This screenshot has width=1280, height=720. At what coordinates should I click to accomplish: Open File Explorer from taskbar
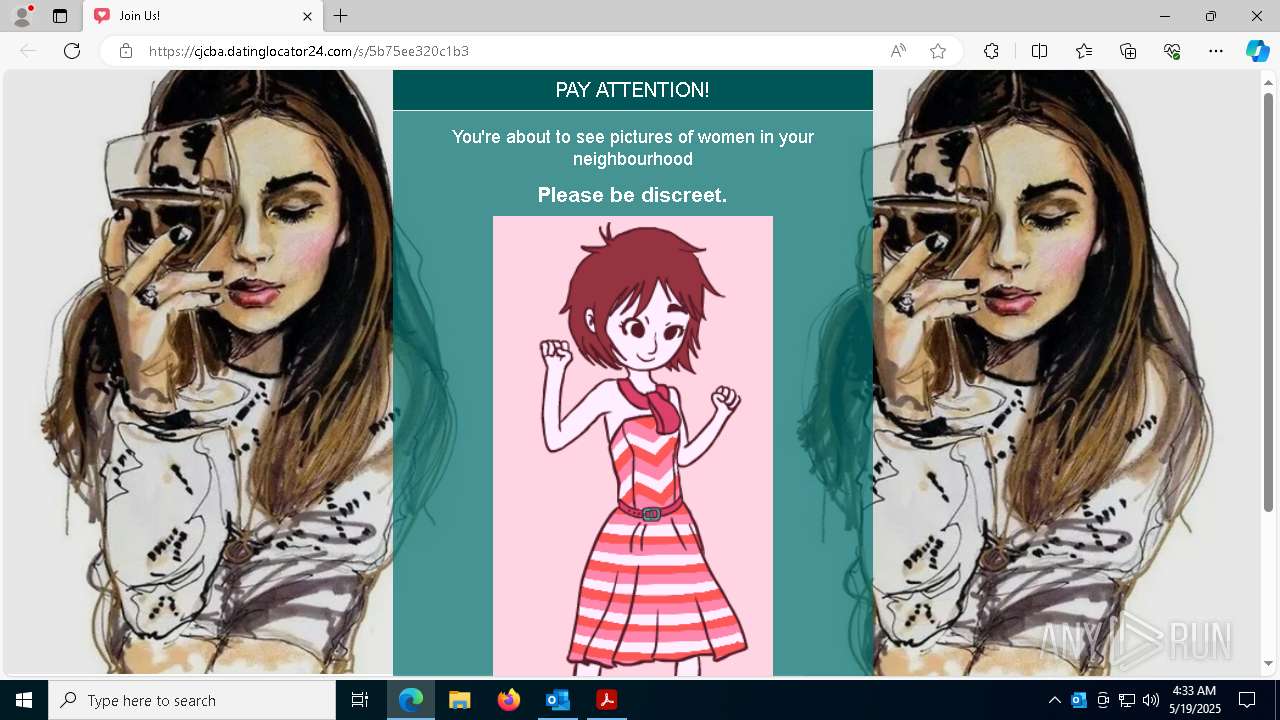tap(459, 700)
